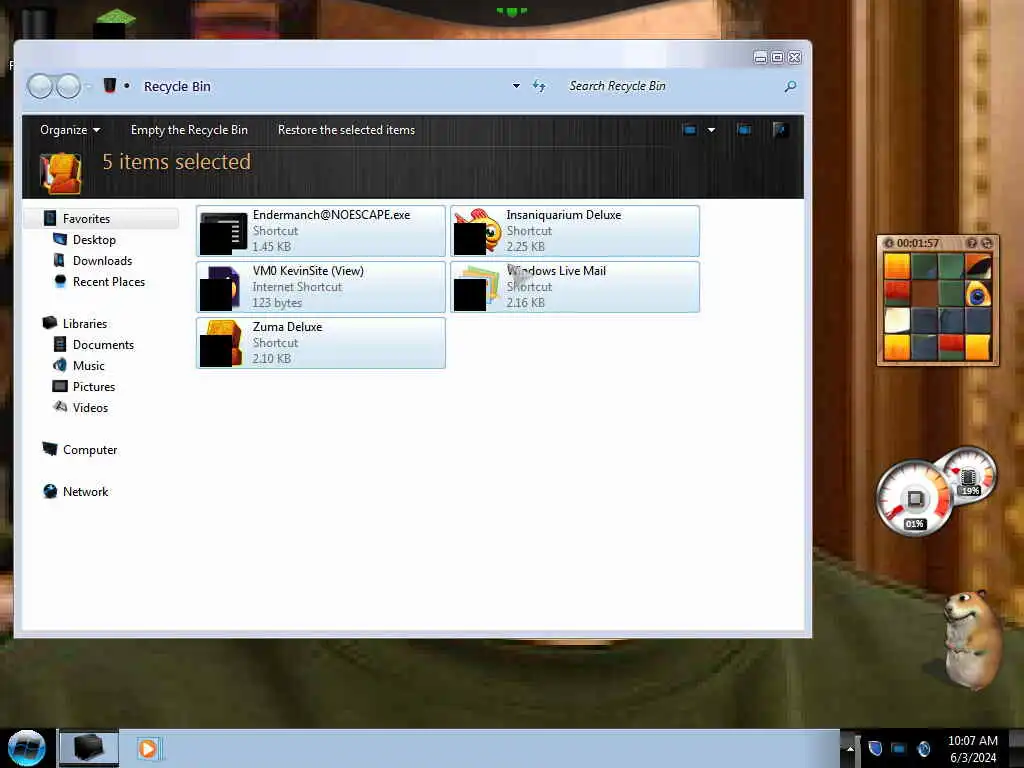The height and width of the screenshot is (768, 1024).
Task: Open Downloads in navigation pane
Action: click(103, 261)
